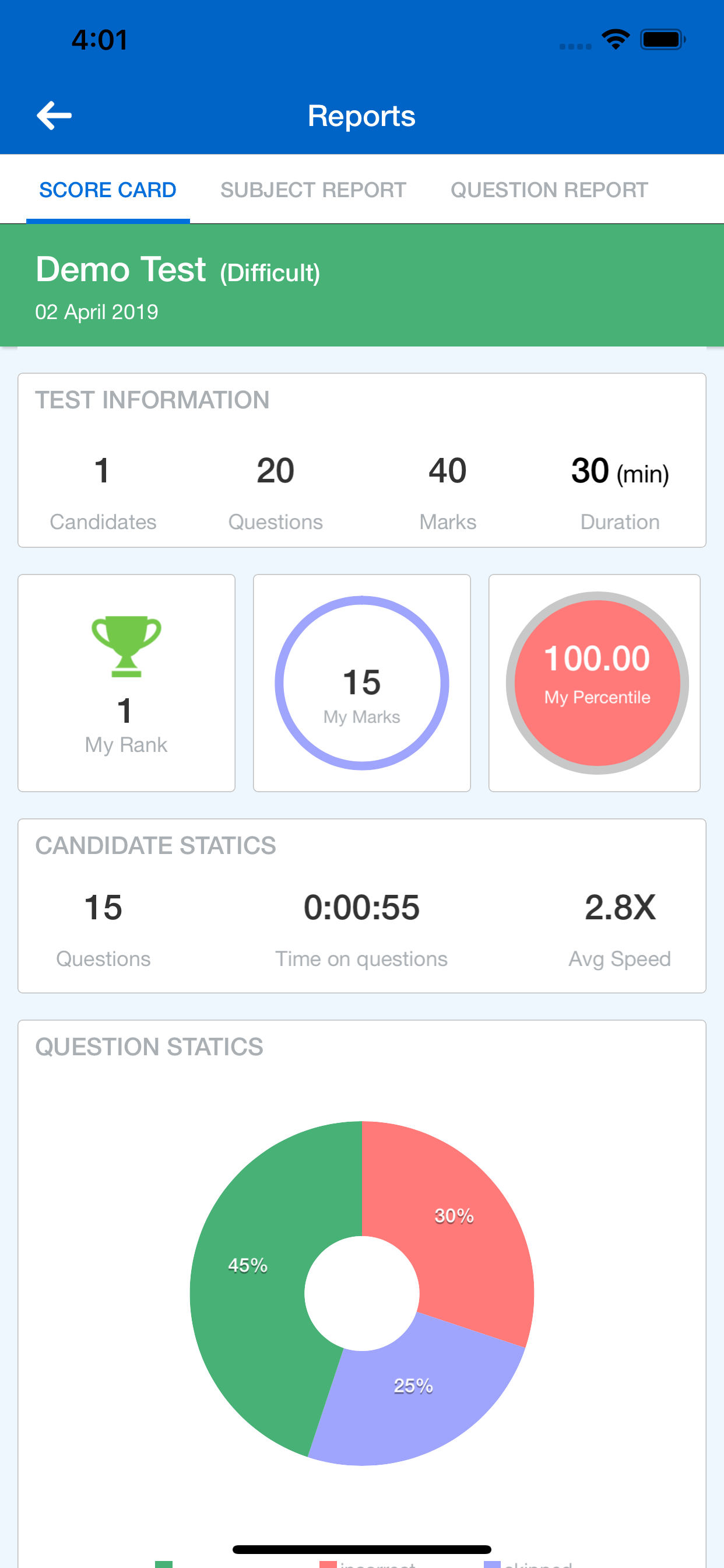Image resolution: width=724 pixels, height=1568 pixels.
Task: Tap the back arrow icon
Action: pyautogui.click(x=54, y=116)
